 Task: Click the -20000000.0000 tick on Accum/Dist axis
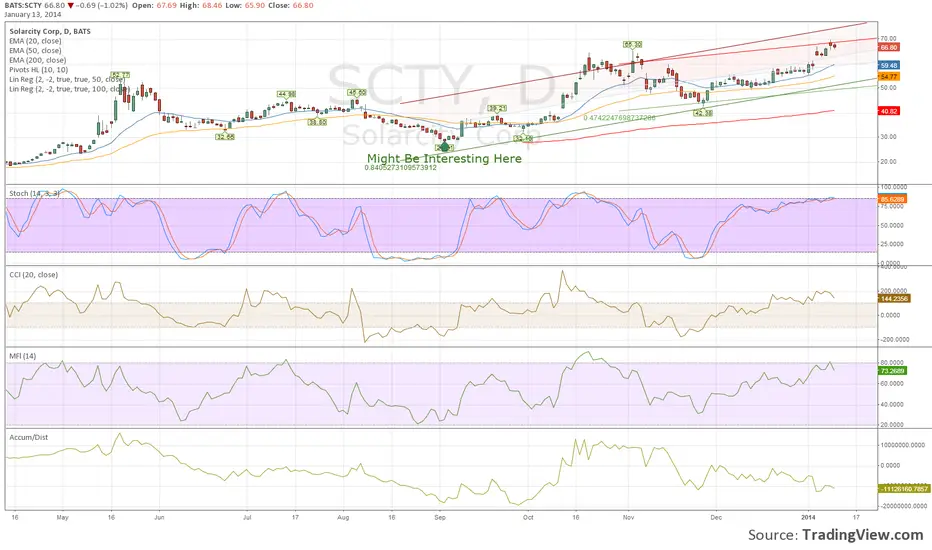point(902,506)
